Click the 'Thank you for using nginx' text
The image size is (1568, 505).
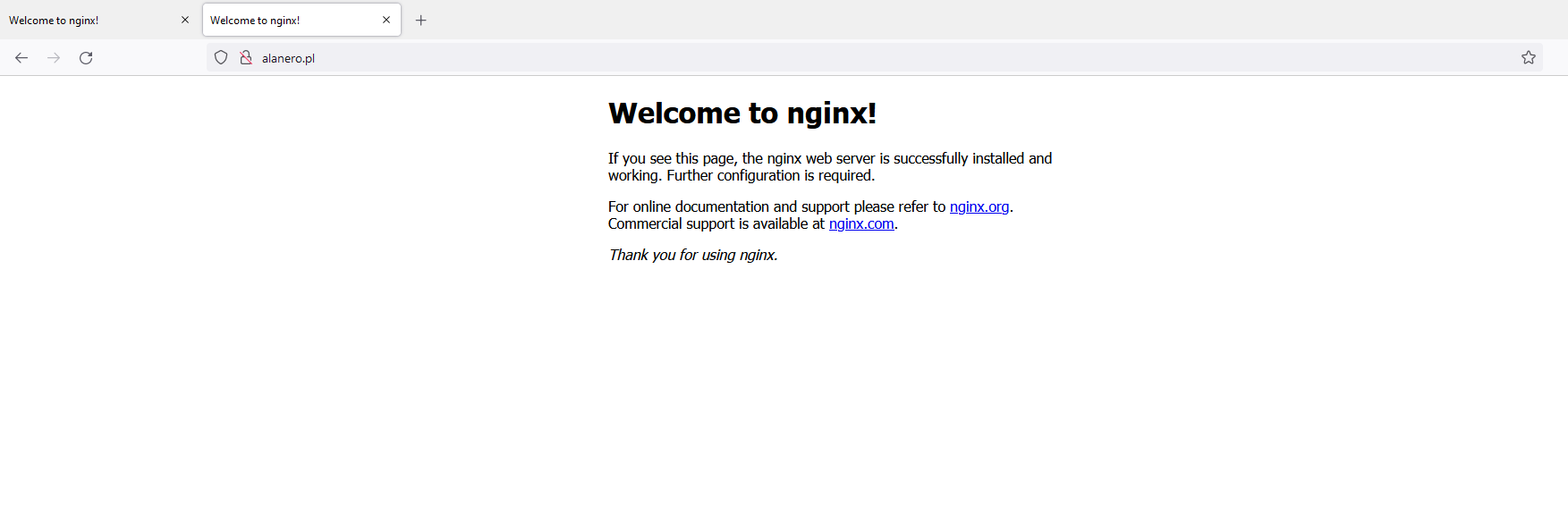(x=692, y=255)
